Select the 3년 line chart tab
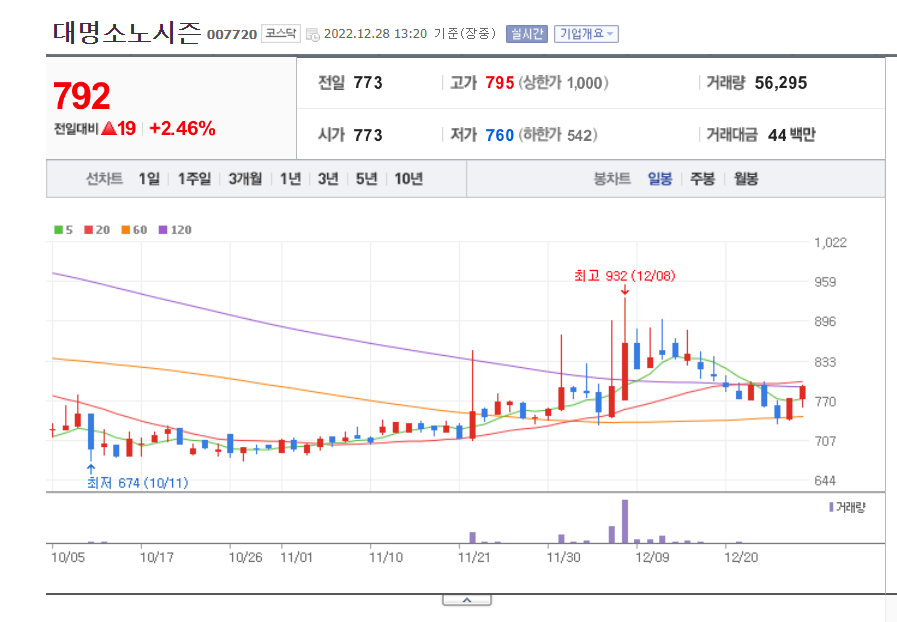This screenshot has height=622, width=897. [x=328, y=179]
